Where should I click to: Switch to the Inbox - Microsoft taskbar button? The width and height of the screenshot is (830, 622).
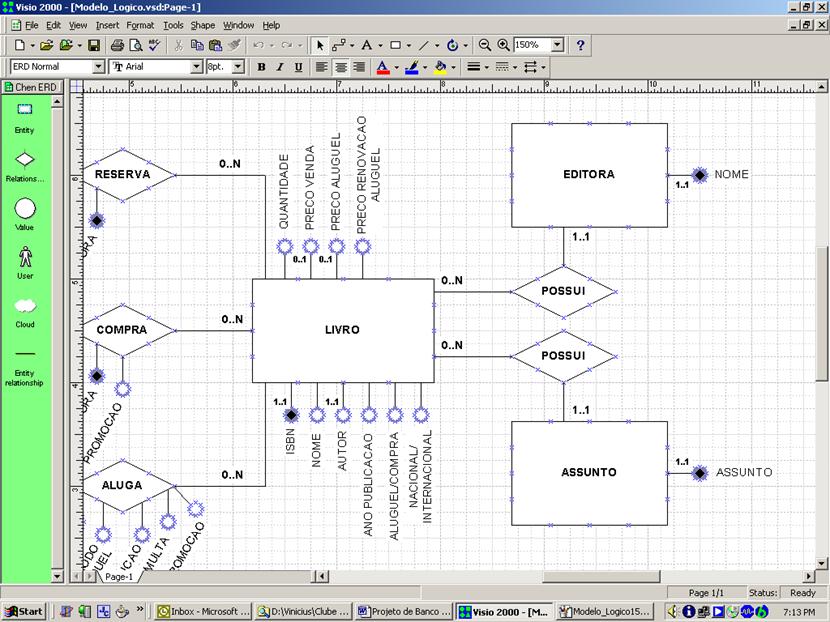[x=200, y=611]
